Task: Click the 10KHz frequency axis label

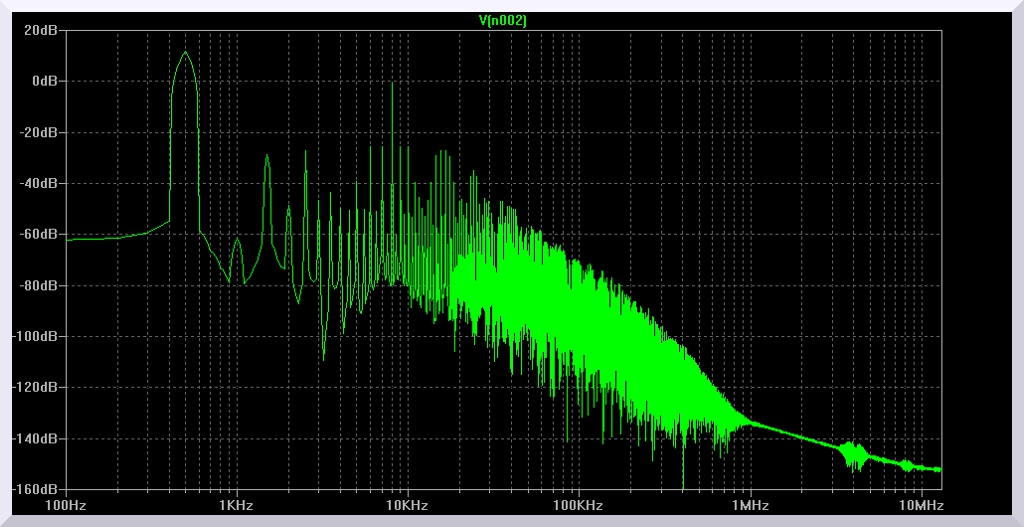Action: 407,506
